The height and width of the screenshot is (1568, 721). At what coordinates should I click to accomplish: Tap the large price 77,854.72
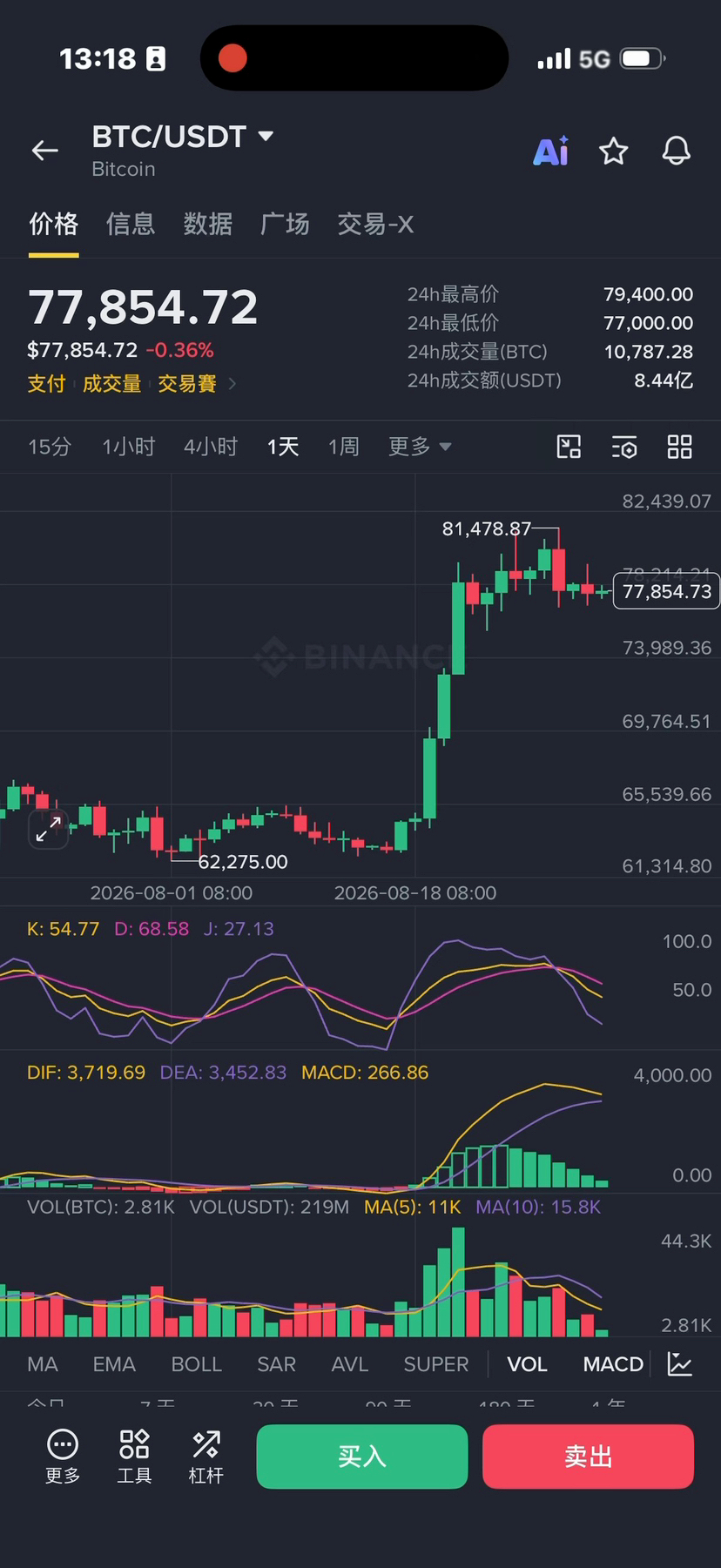pos(143,307)
